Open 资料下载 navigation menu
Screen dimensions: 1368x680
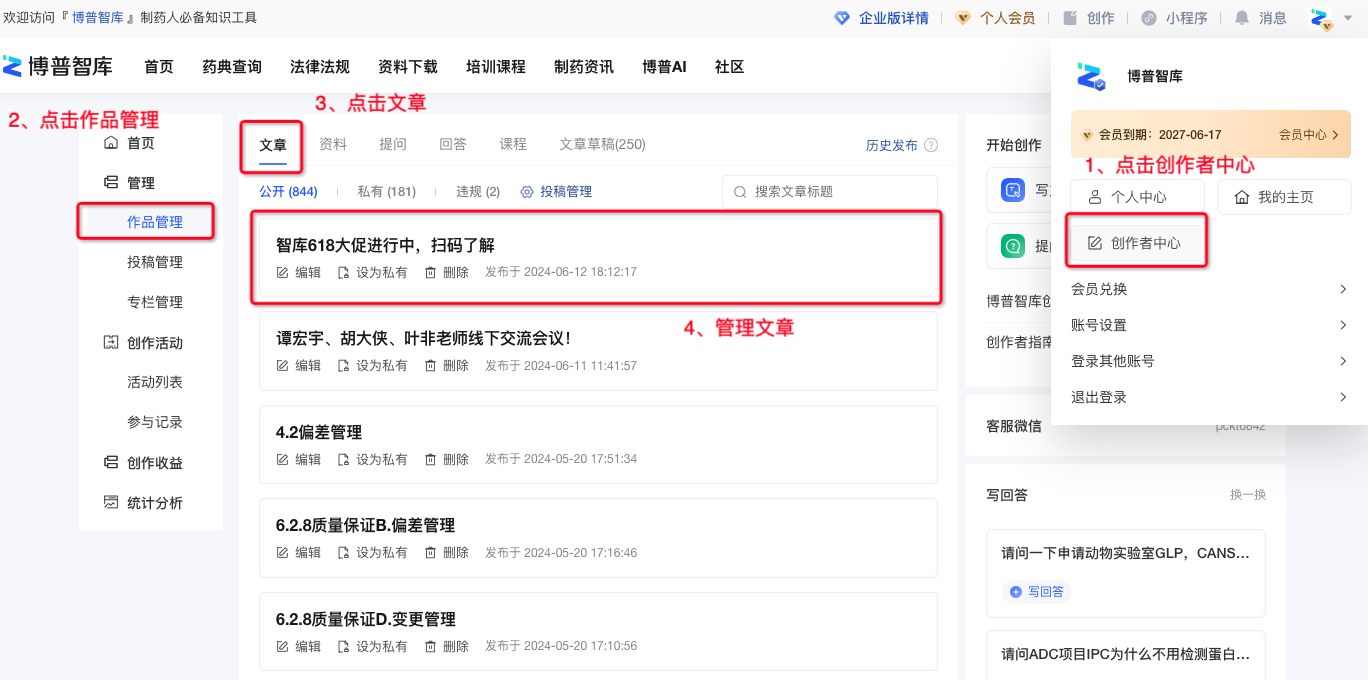(x=408, y=67)
